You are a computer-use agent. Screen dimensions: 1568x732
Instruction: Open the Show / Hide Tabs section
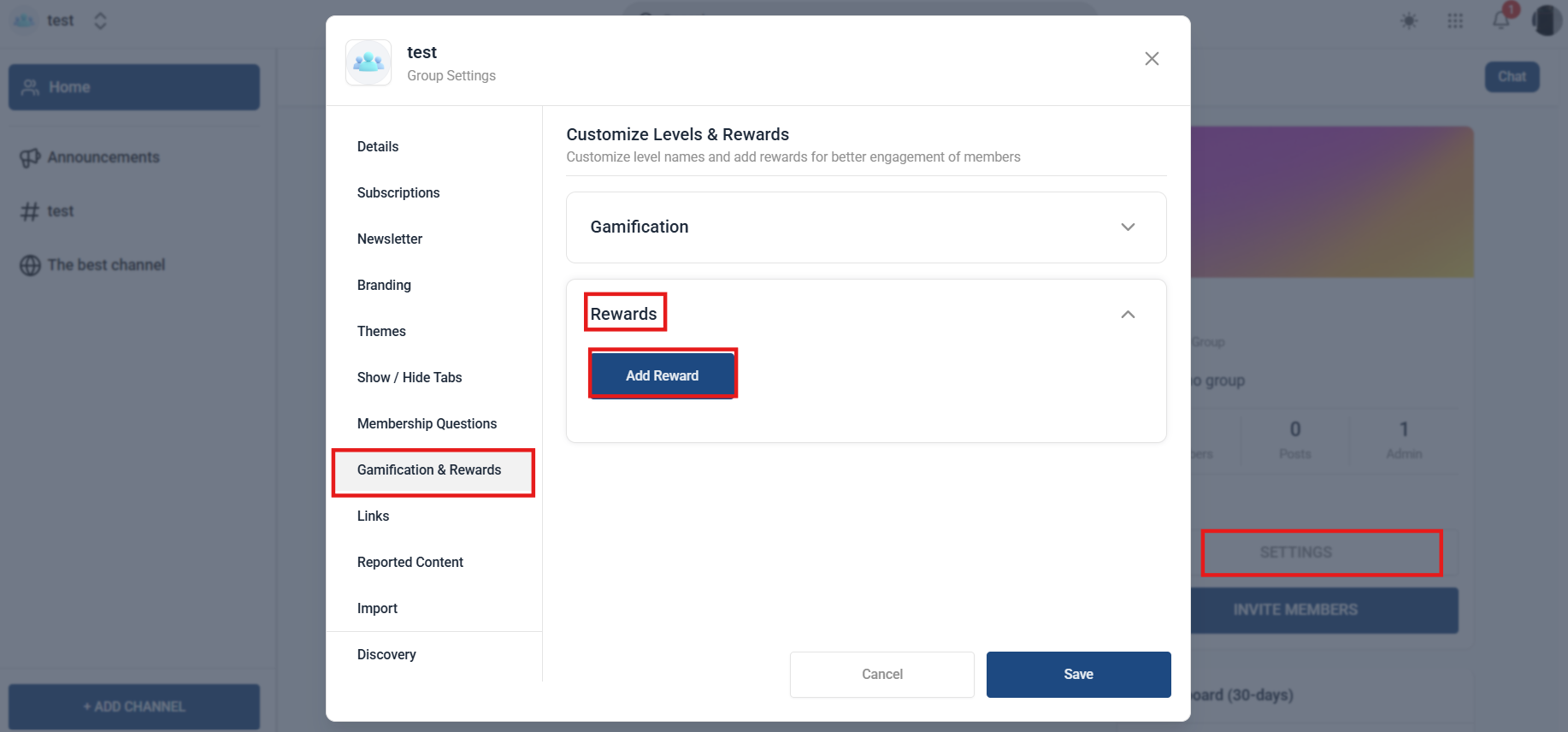(x=410, y=378)
